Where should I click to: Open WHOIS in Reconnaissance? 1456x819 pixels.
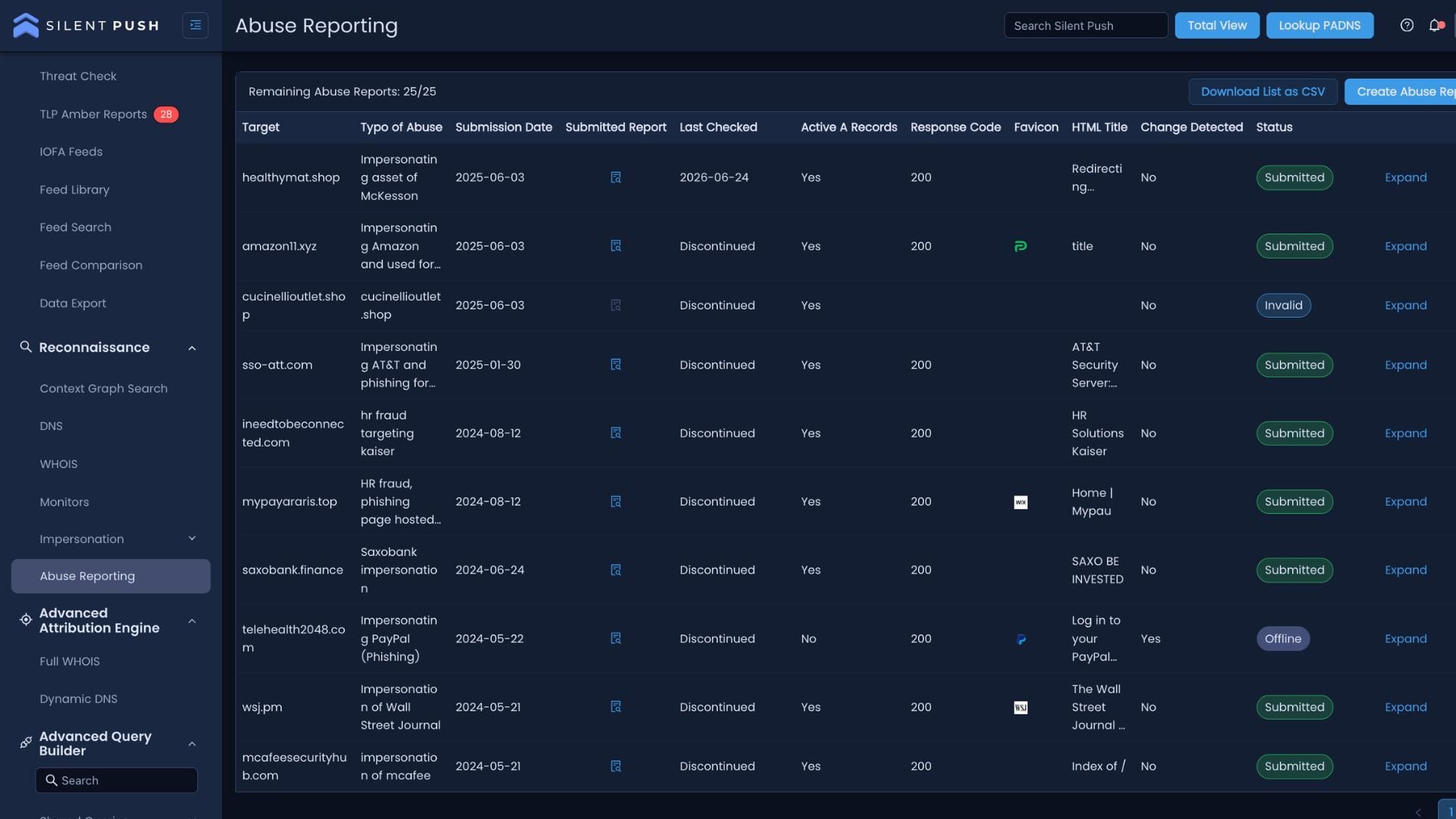click(58, 464)
